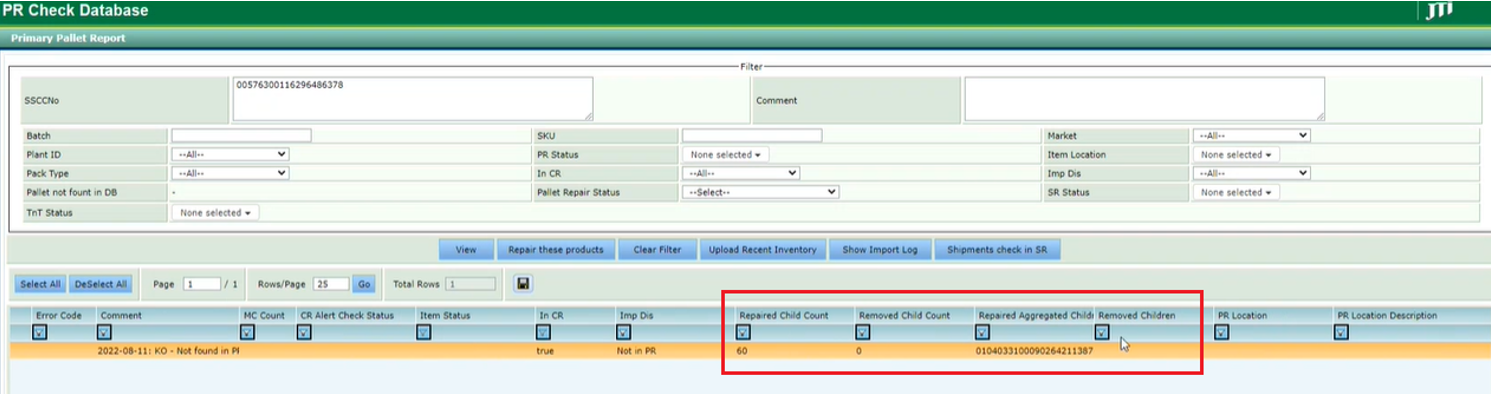Image resolution: width=1491 pixels, height=394 pixels.
Task: Click Repair these products button
Action: pyautogui.click(x=556, y=249)
